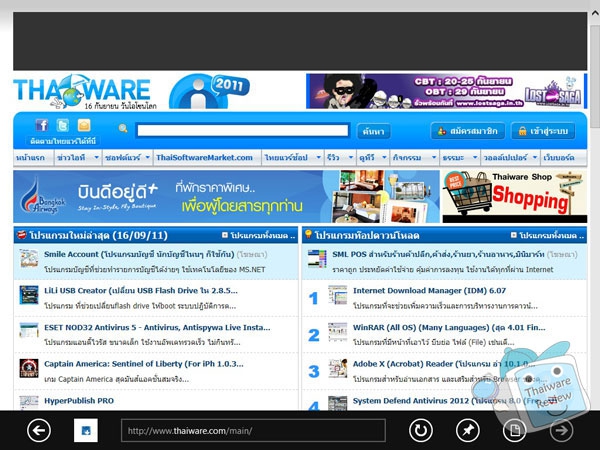Click the page vertical scrollbar thumb
Viewport: 600px width, 450px height.
click(x=595, y=77)
